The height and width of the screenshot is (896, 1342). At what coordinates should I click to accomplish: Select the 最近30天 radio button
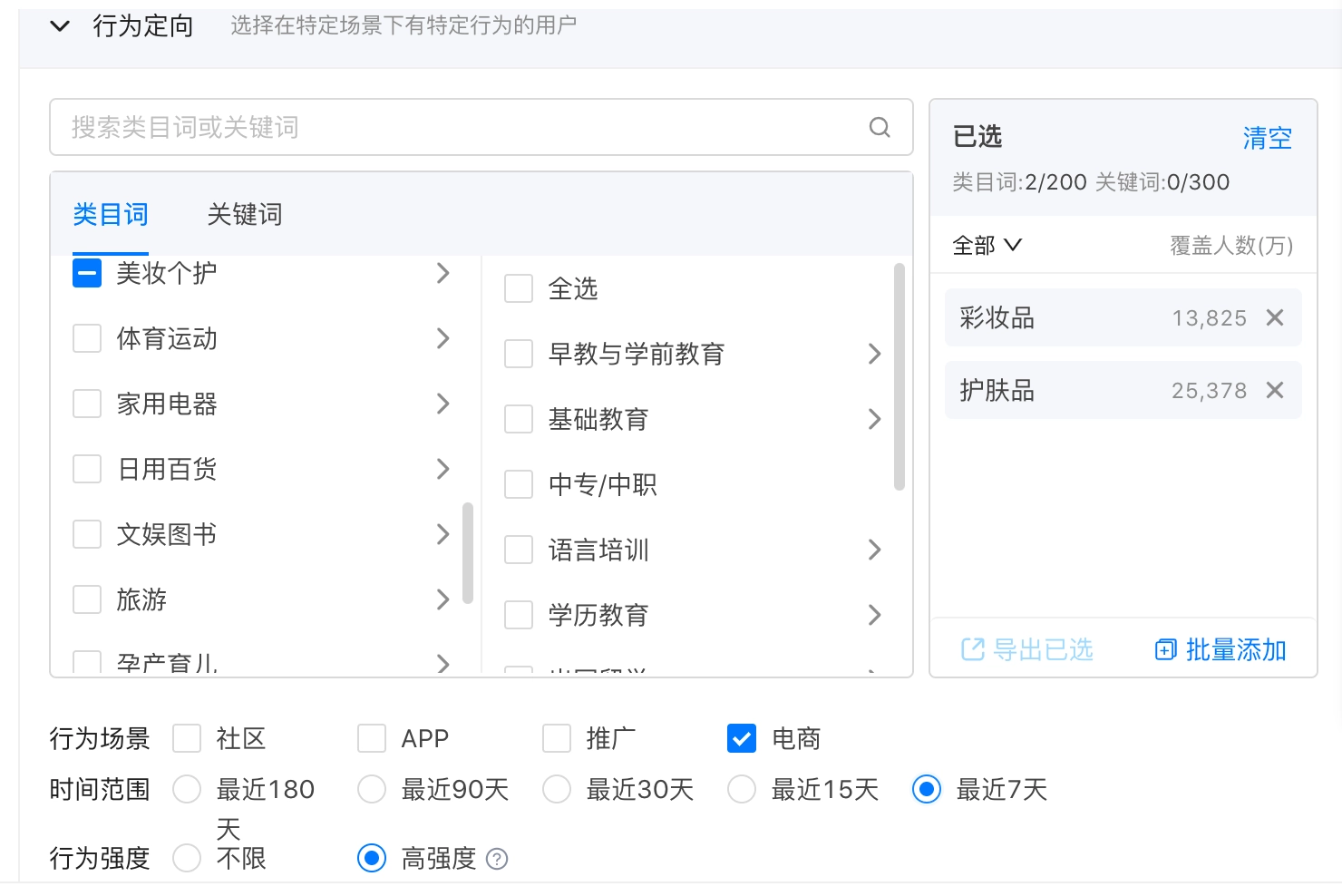(x=557, y=789)
